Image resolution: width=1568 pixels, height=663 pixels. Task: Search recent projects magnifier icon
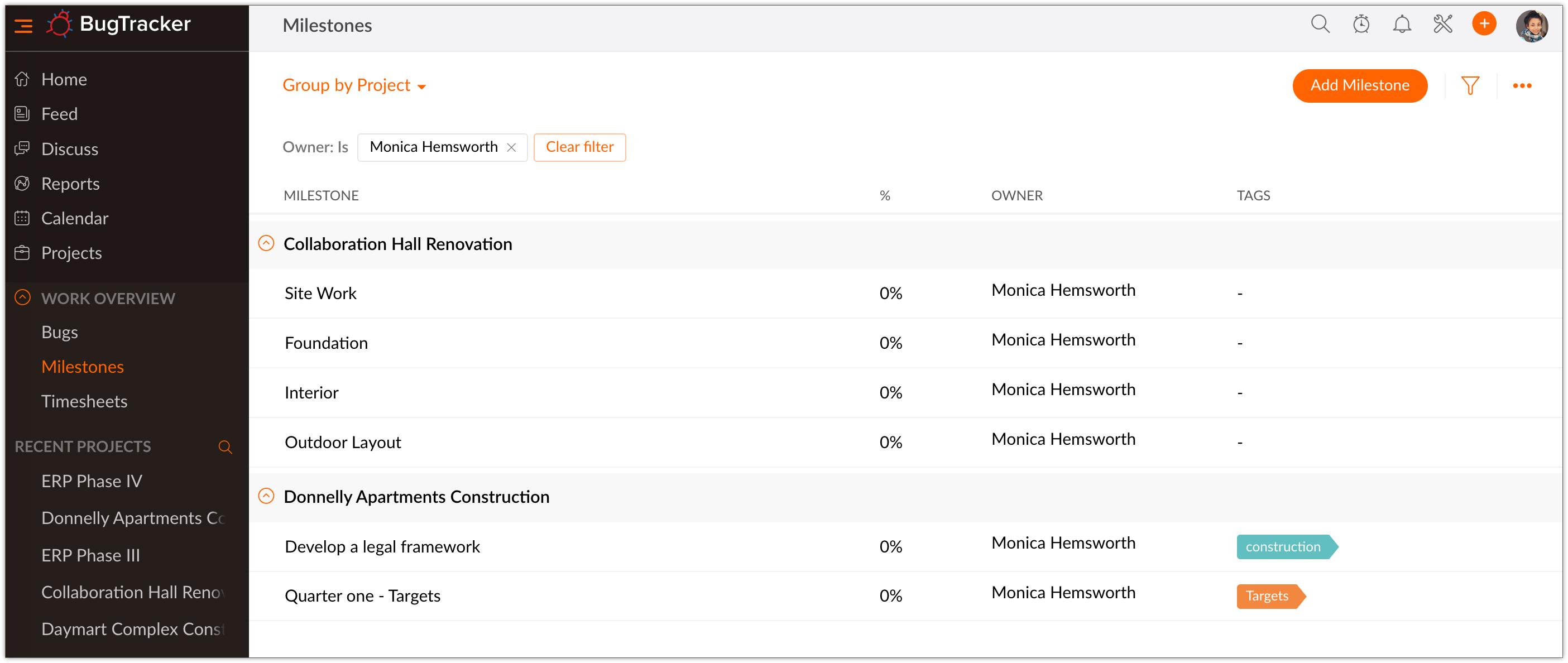[x=225, y=447]
